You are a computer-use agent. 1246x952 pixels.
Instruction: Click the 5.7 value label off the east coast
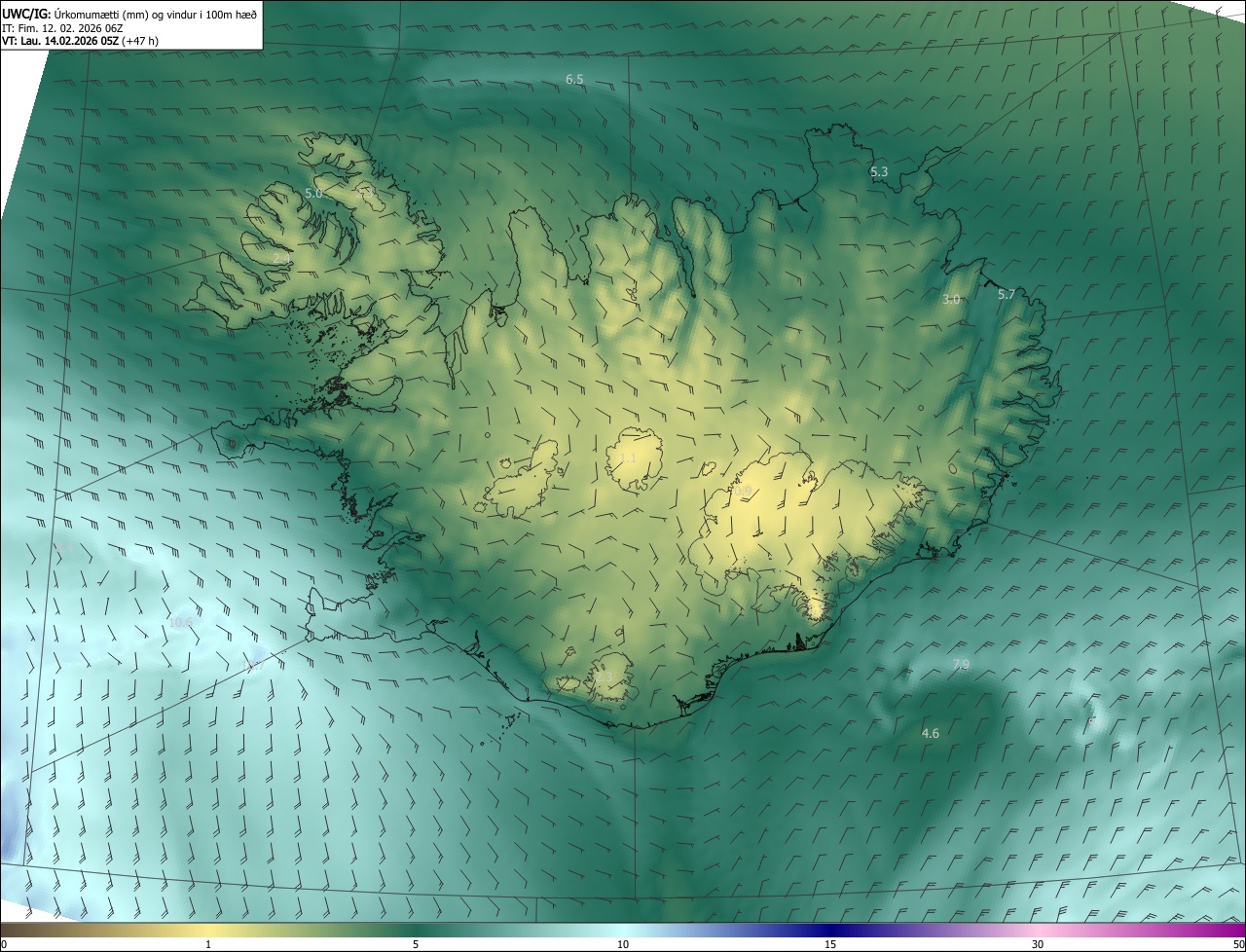1007,294
